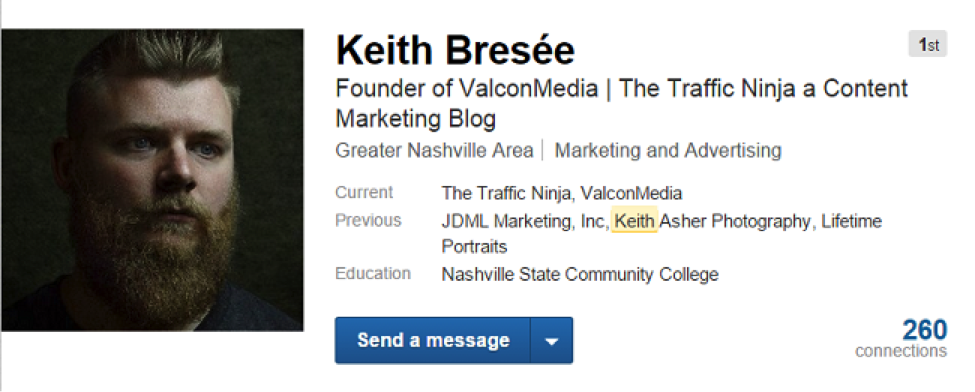The height and width of the screenshot is (392, 975).
Task: Expand the dropdown arrow beside Send a message
Action: click(x=552, y=340)
